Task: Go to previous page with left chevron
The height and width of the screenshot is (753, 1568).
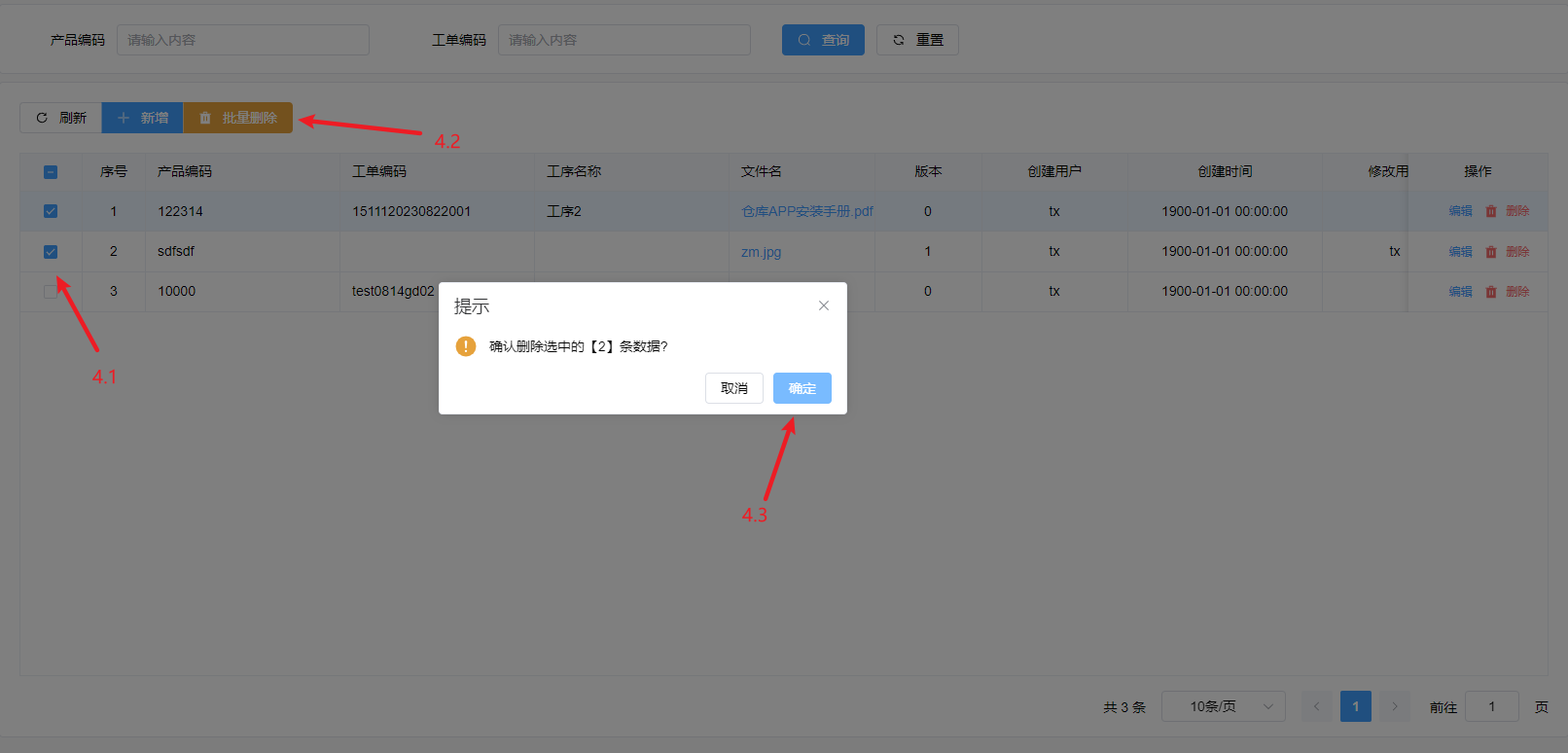Action: pos(1316,706)
